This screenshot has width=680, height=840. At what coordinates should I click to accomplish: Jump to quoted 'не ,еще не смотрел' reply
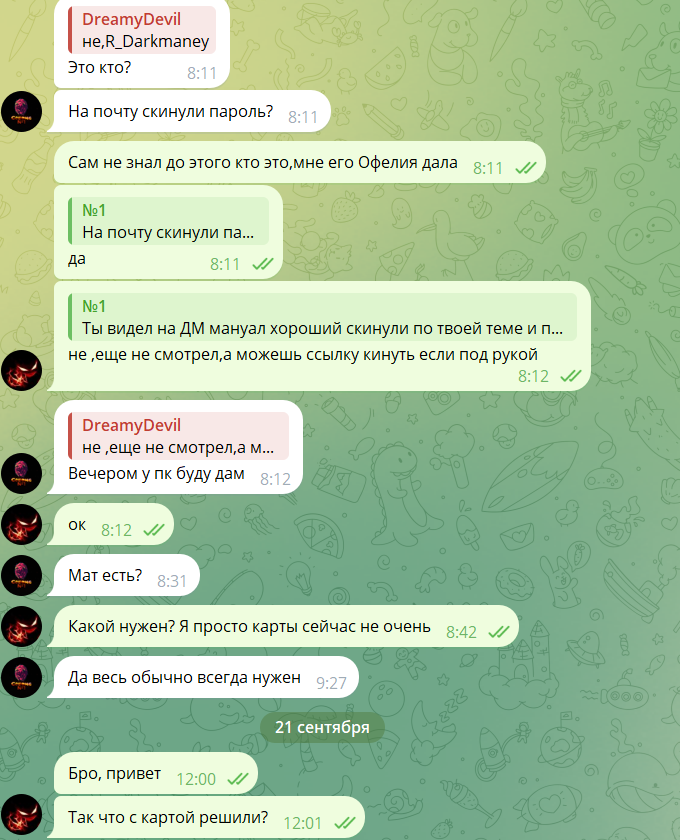tap(178, 436)
